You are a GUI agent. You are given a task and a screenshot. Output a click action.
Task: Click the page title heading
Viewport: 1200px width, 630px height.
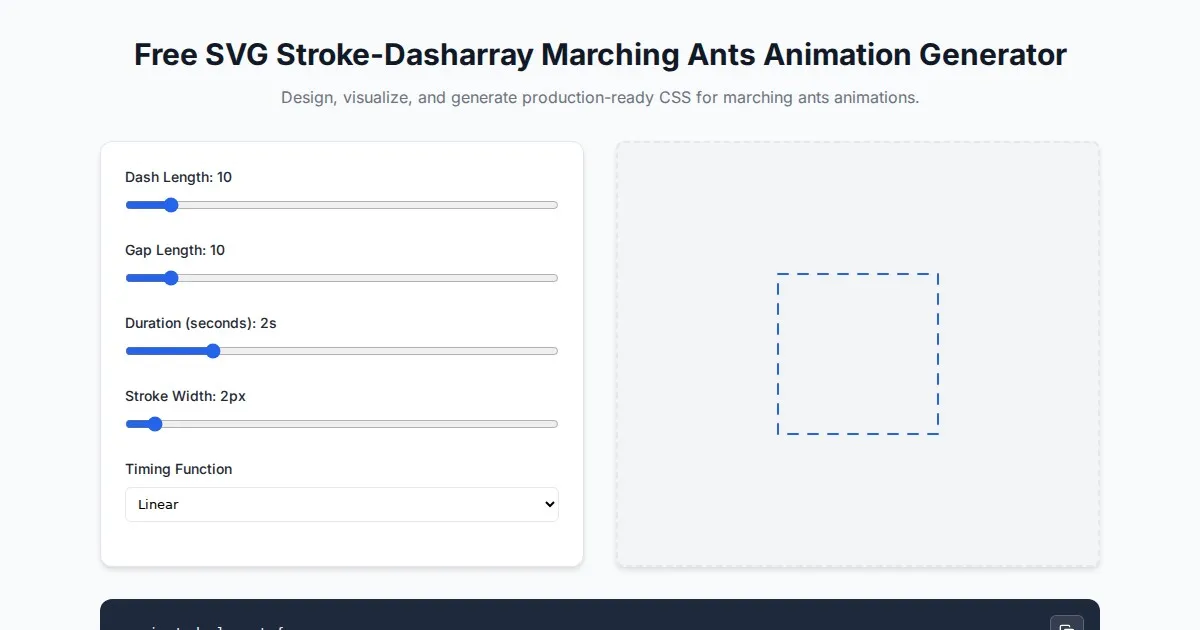pyautogui.click(x=600, y=54)
